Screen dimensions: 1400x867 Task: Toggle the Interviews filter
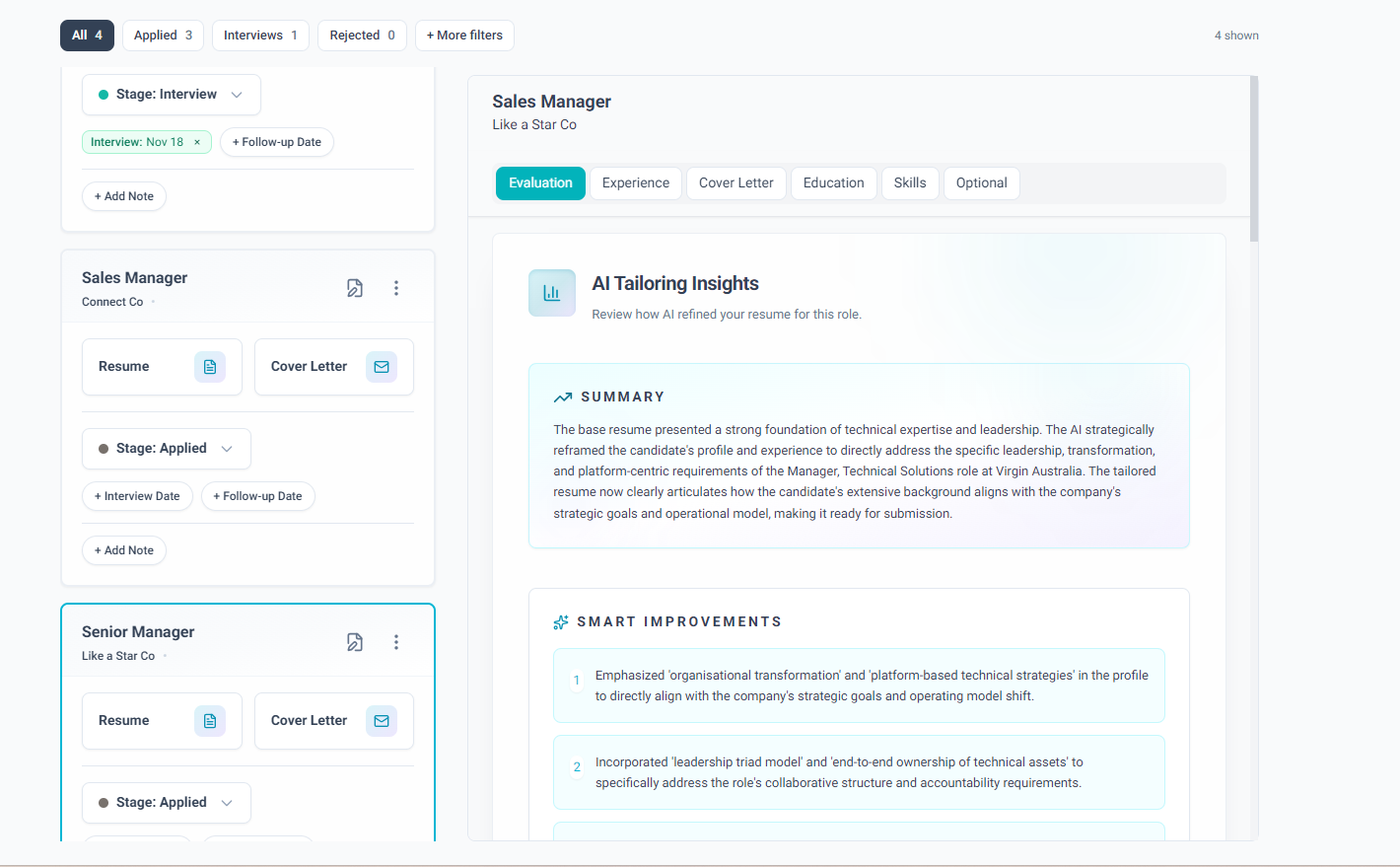(x=259, y=35)
